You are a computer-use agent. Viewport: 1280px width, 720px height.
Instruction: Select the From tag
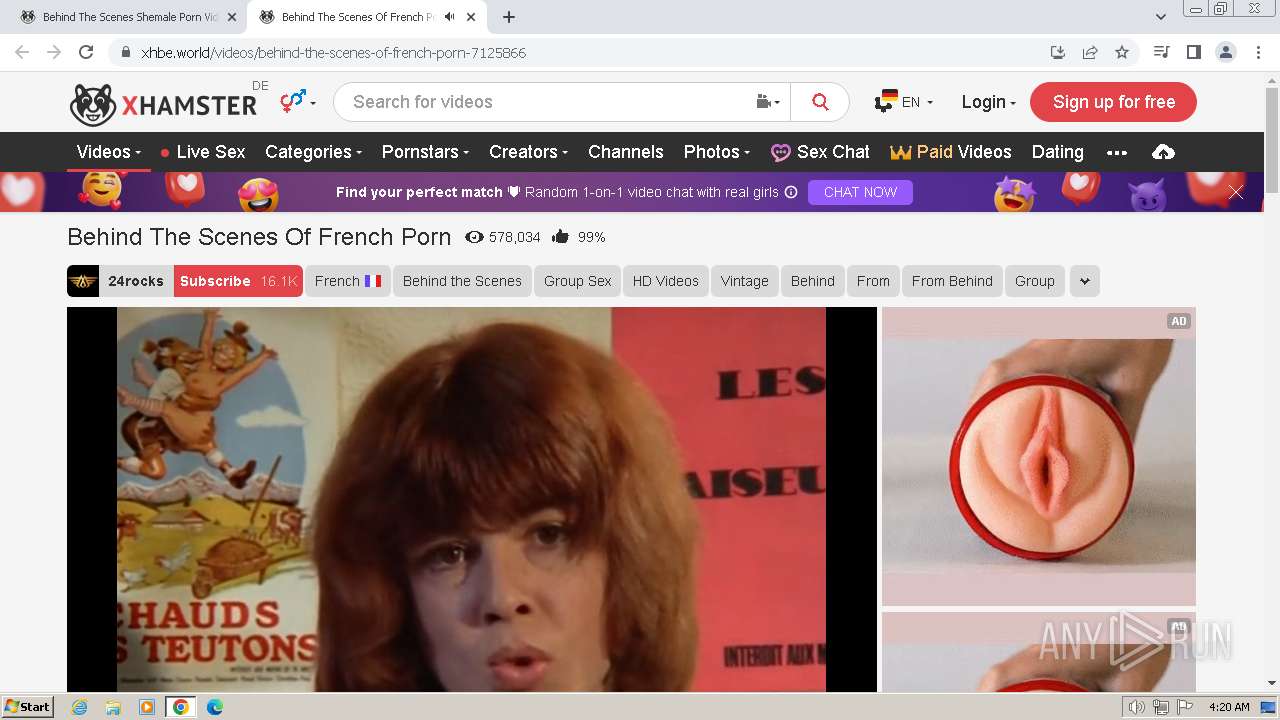873,281
